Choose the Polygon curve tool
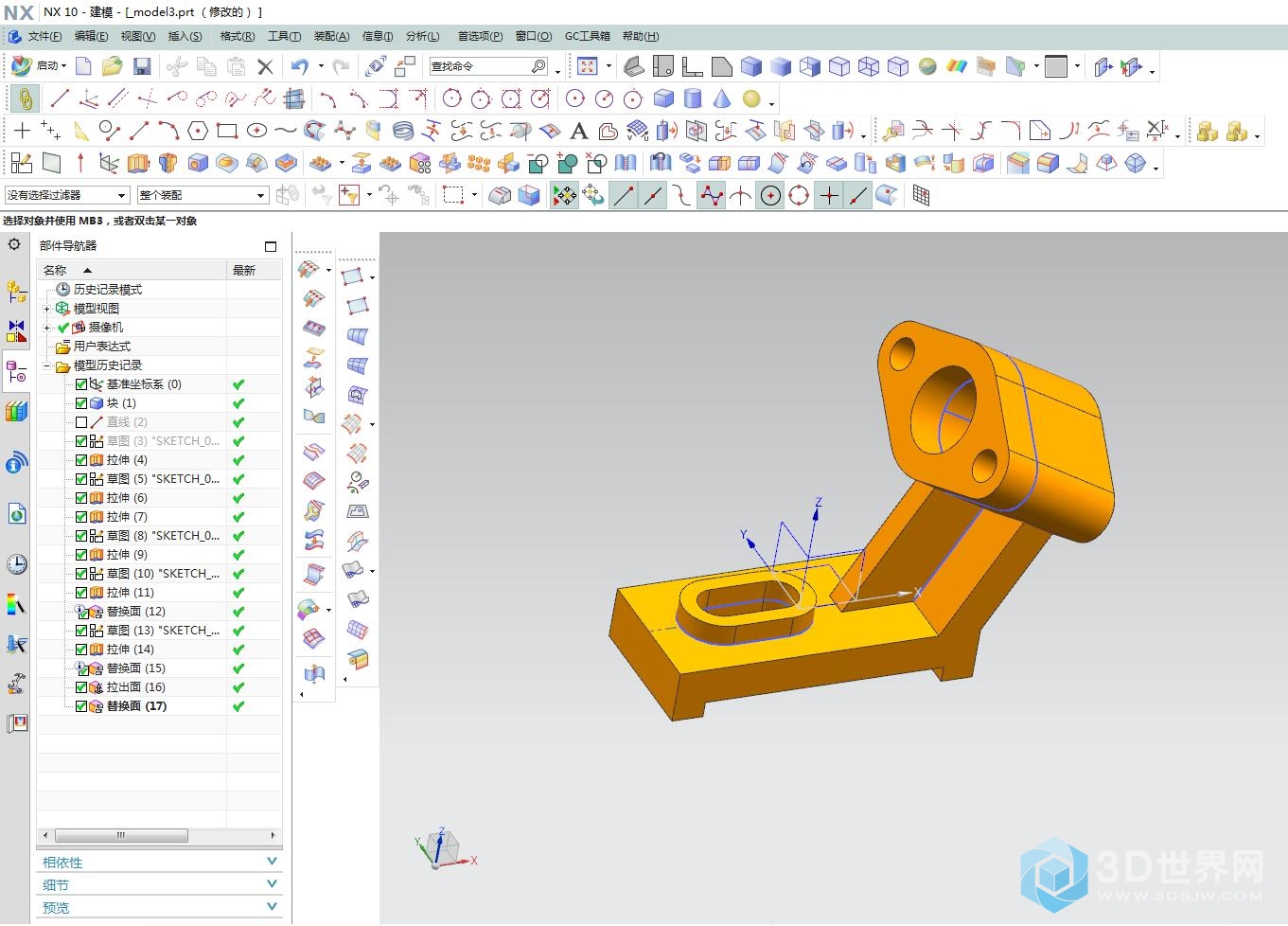Viewport: 1288px width, 926px height. [197, 131]
